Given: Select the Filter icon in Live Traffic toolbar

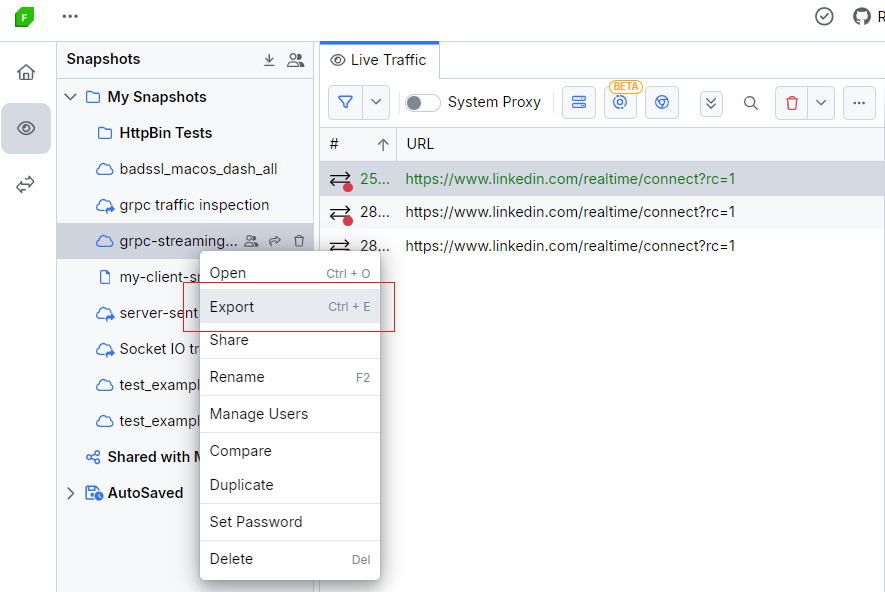Looking at the screenshot, I should coord(347,103).
